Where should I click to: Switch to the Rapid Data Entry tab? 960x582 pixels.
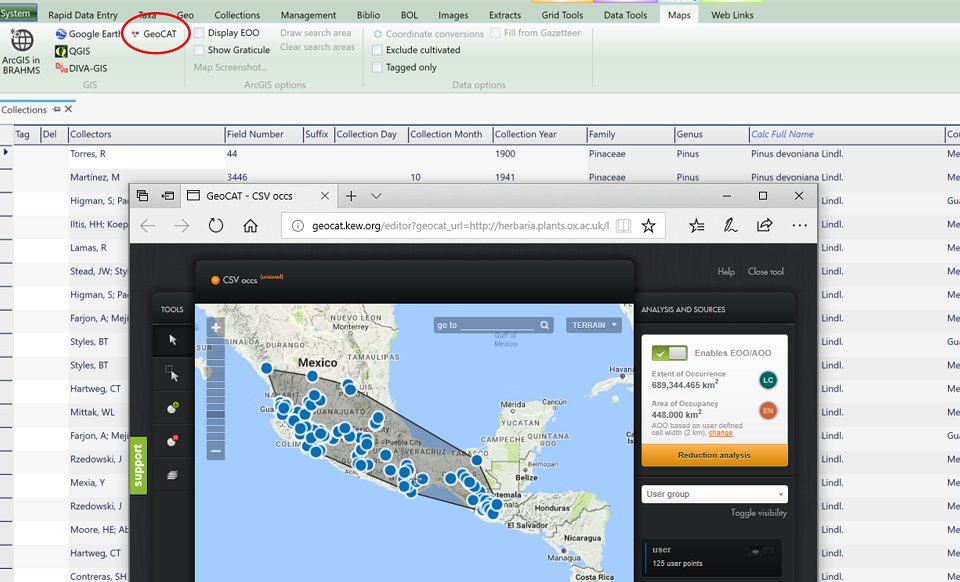[x=83, y=15]
